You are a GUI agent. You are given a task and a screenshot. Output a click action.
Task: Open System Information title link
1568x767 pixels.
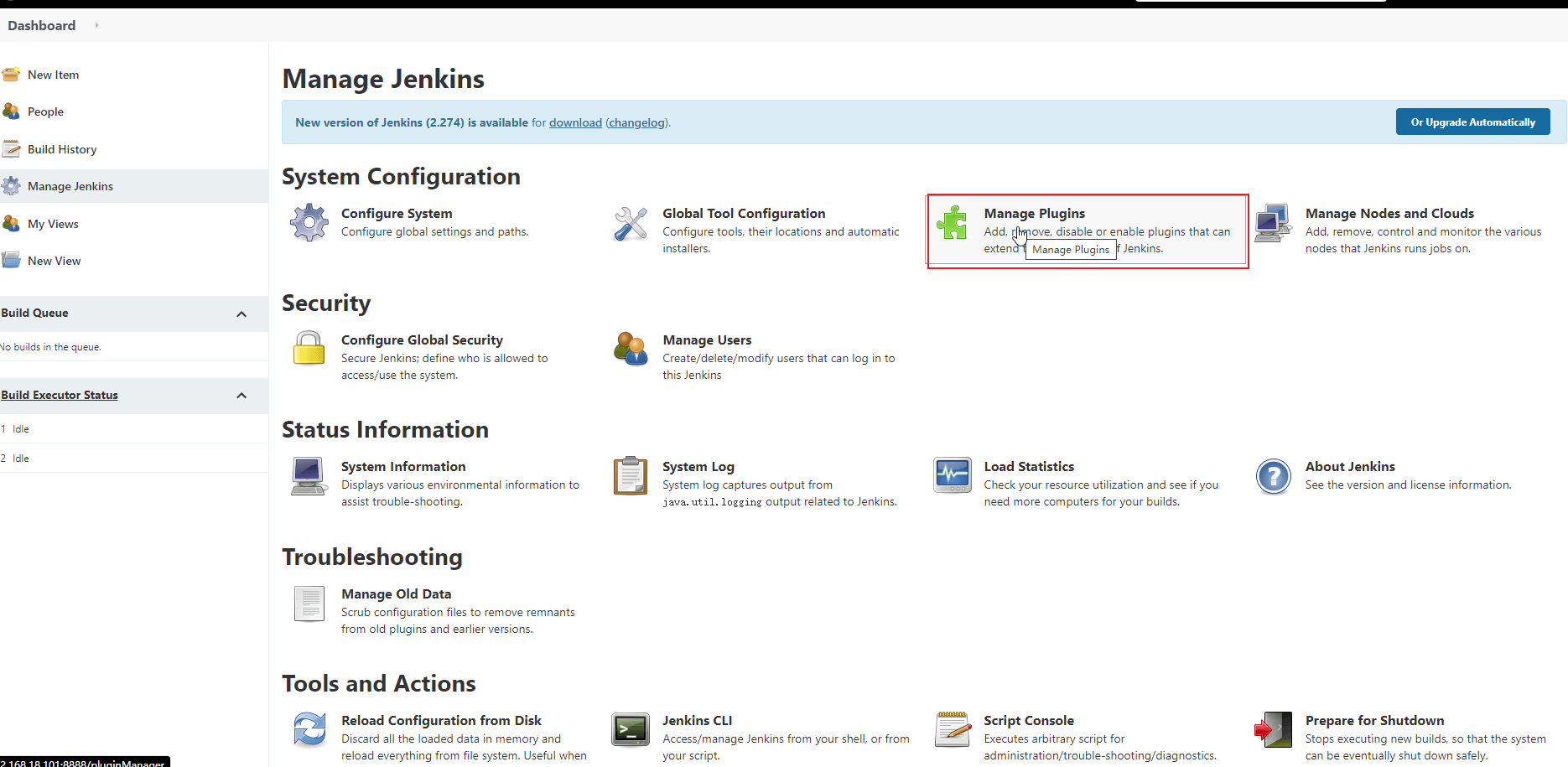(x=403, y=466)
